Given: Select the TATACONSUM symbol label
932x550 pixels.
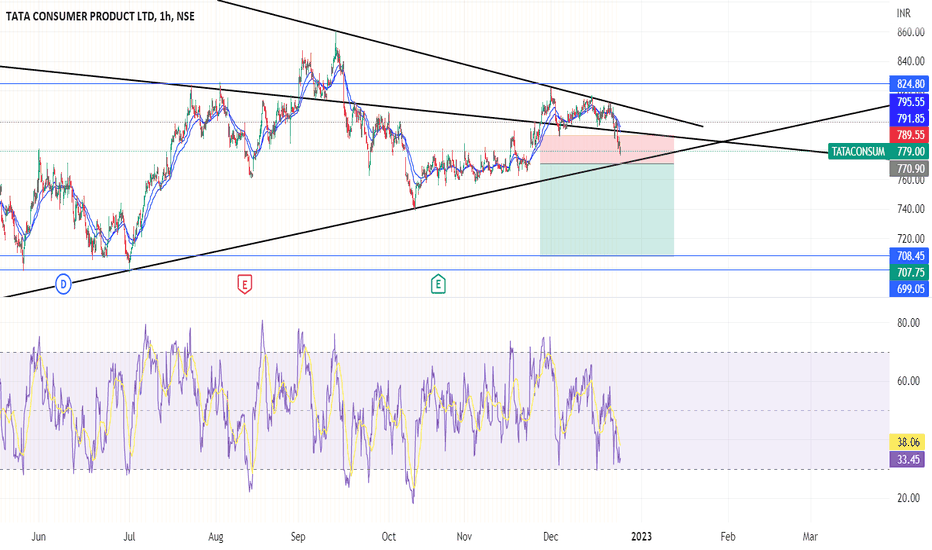Looking at the screenshot, I should coord(858,152).
